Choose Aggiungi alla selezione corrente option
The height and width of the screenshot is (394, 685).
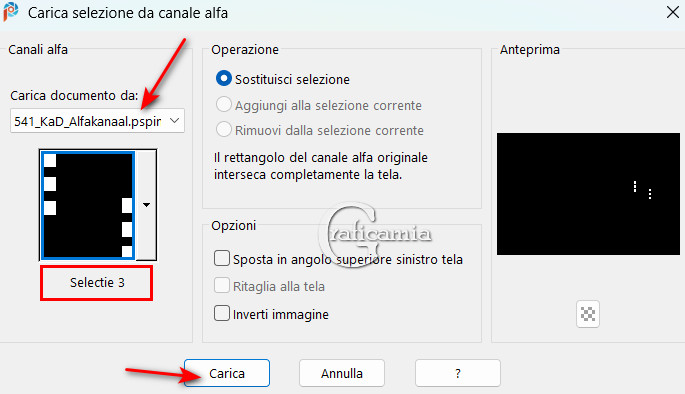[224, 105]
